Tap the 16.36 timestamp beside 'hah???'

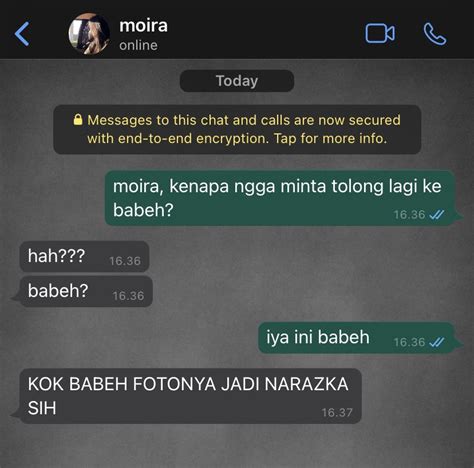(125, 261)
